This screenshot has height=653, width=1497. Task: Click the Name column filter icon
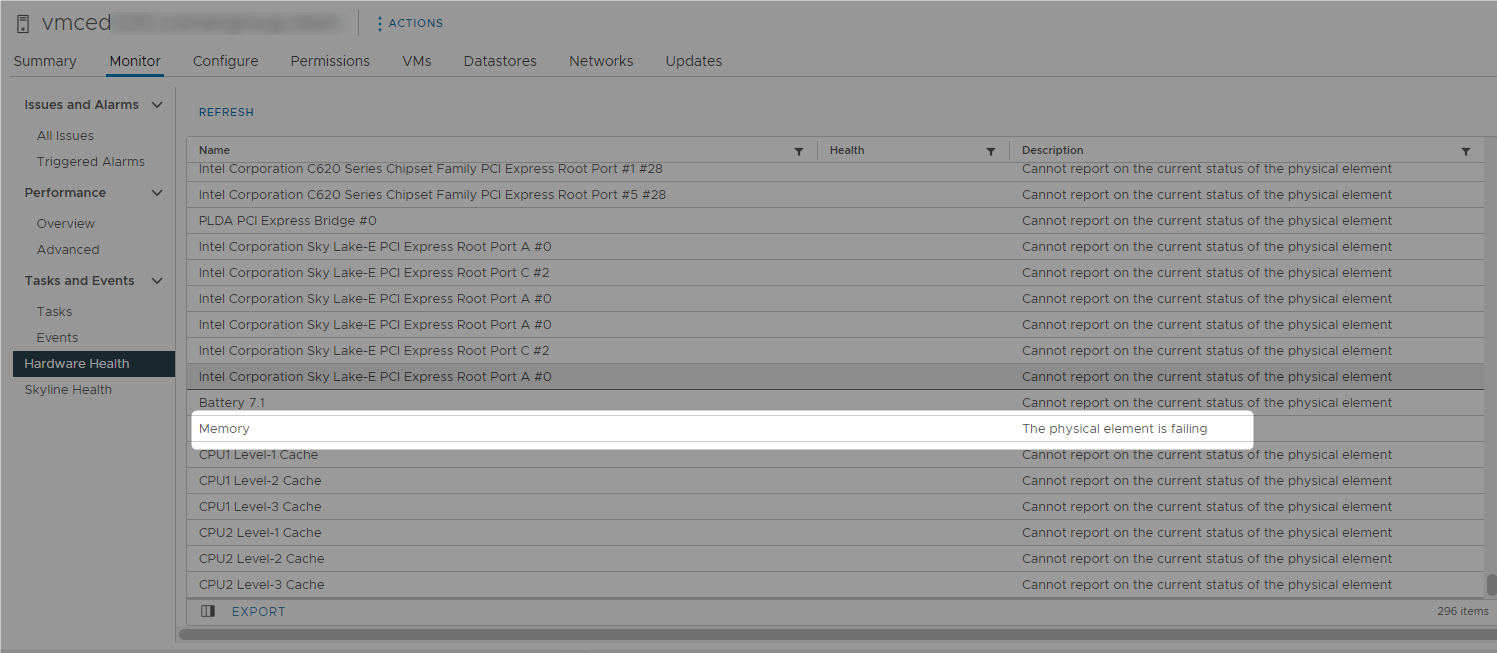[798, 151]
